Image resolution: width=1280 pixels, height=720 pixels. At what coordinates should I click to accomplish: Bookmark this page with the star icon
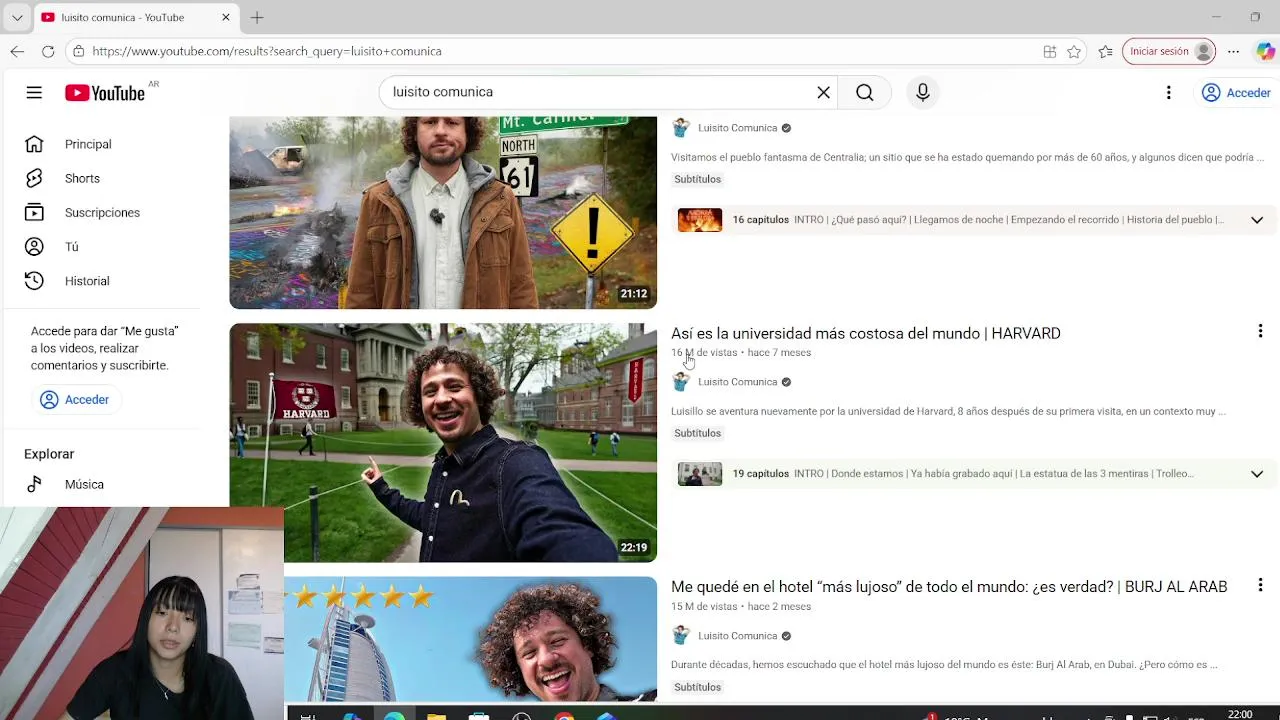tap(1074, 51)
